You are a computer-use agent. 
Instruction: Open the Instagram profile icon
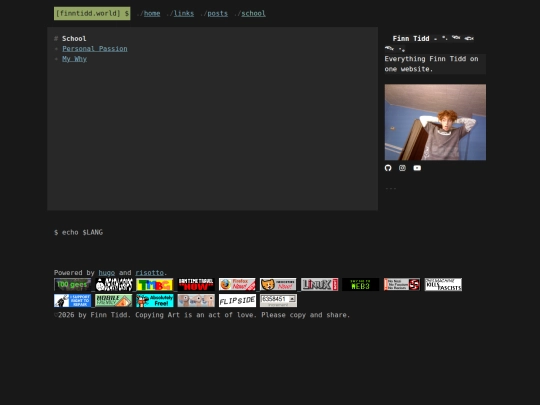pyautogui.click(x=402, y=168)
